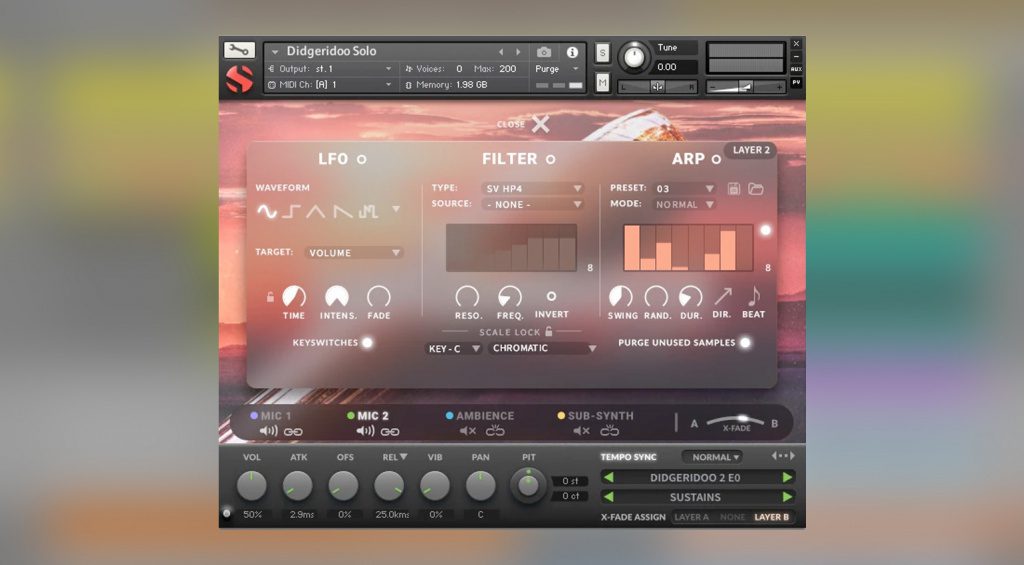This screenshot has height=565, width=1024.
Task: Click the Soundiron S logo
Action: (239, 80)
